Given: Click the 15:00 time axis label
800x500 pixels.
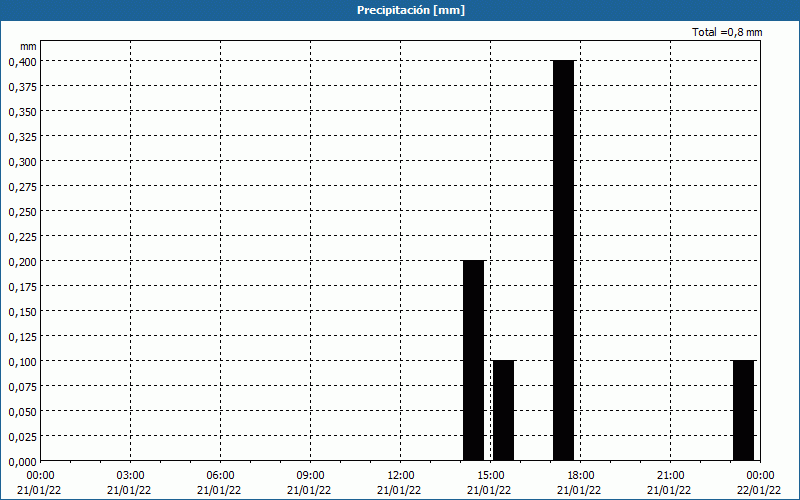Looking at the screenshot, I should (490, 476).
